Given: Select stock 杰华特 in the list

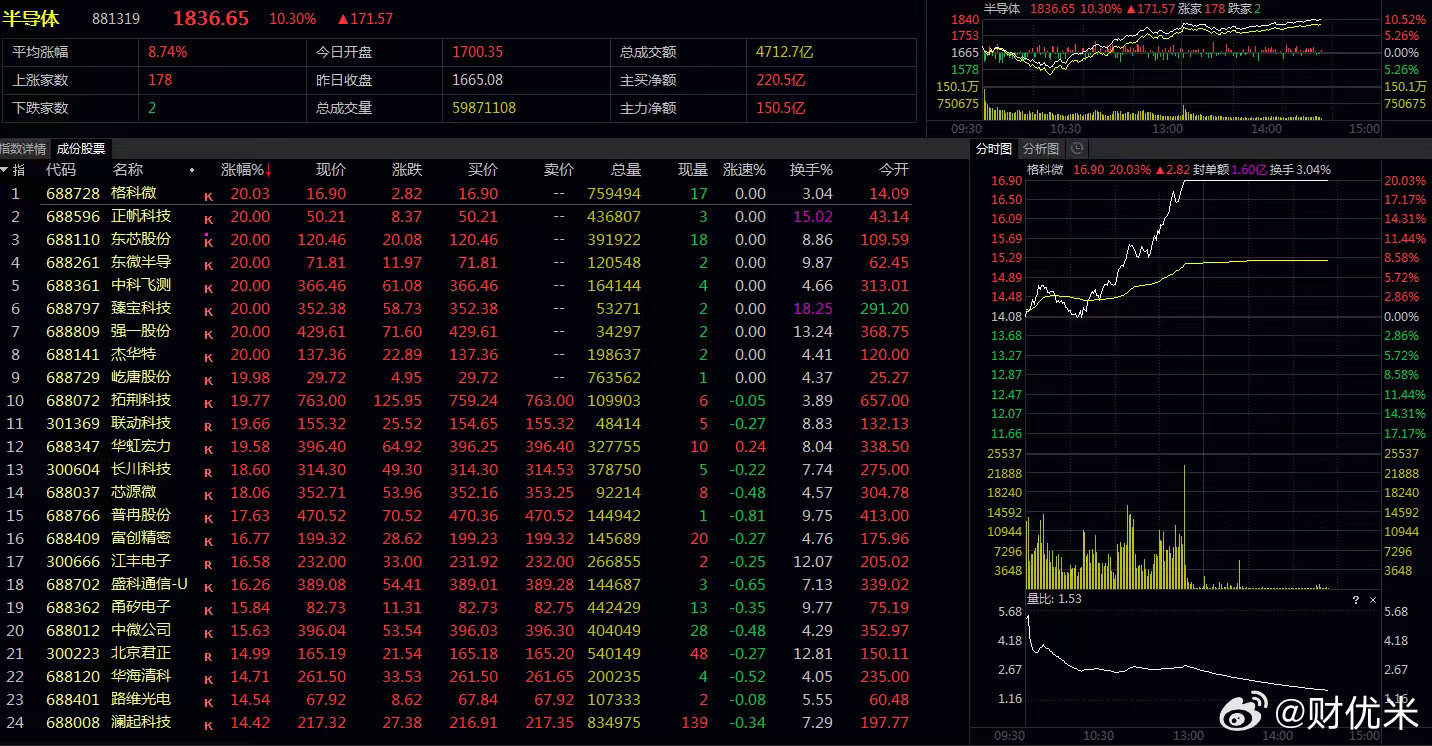Looking at the screenshot, I should pos(133,354).
